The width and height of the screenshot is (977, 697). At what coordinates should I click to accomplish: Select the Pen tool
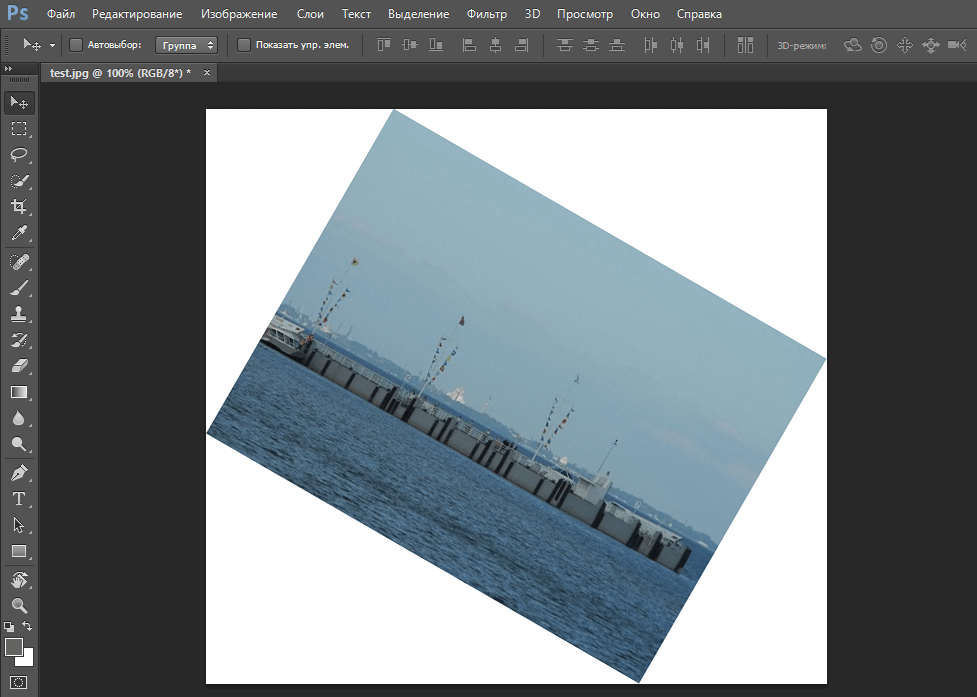tap(19, 473)
